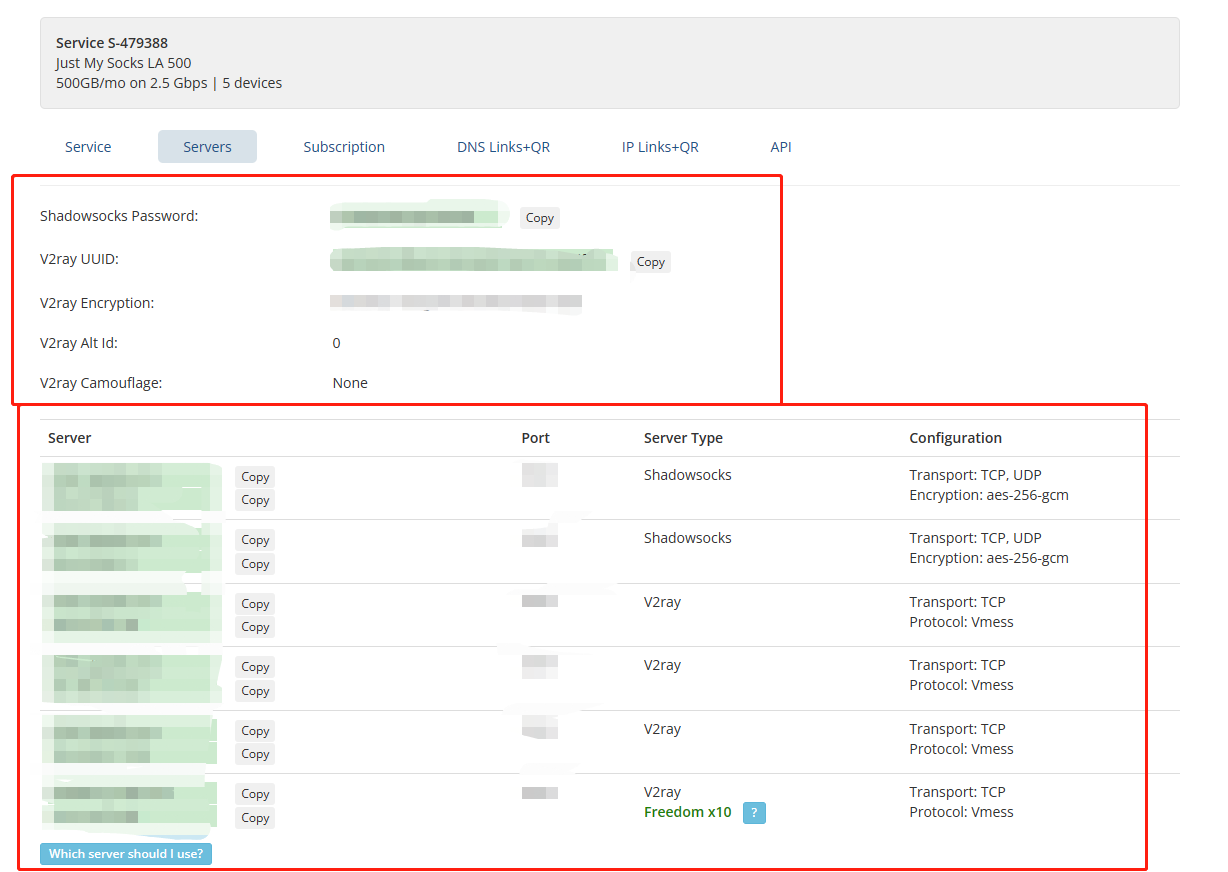The height and width of the screenshot is (872, 1228).
Task: Click the "V2ray Camouflage:" label
Action: (x=101, y=383)
